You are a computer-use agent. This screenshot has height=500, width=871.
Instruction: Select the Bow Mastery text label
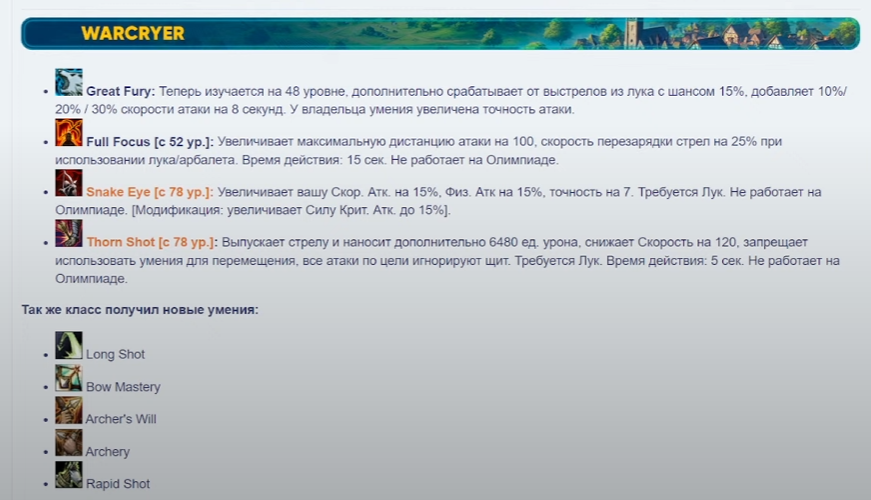123,387
